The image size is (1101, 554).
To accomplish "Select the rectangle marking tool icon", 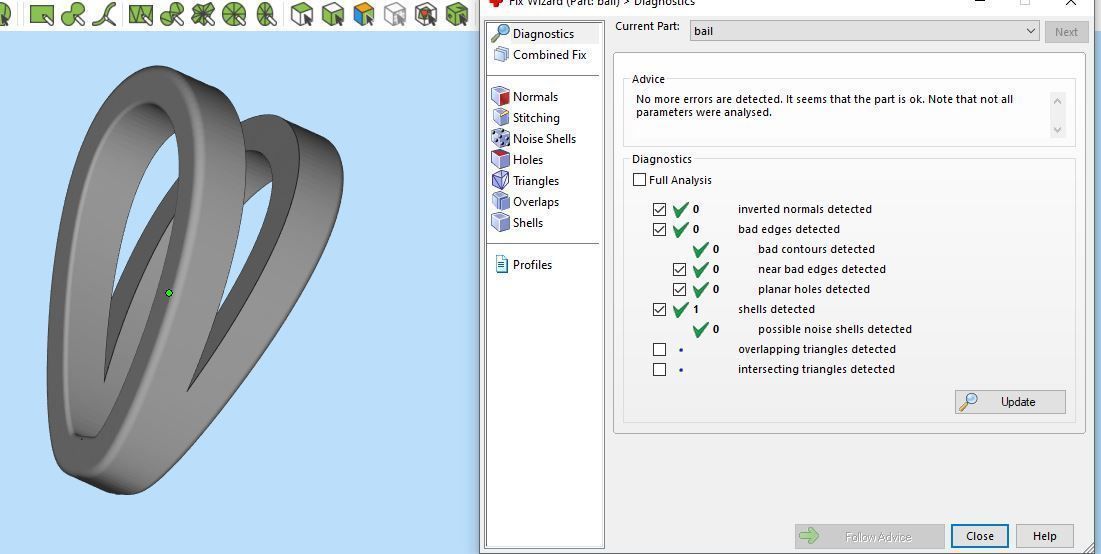I will coord(42,14).
